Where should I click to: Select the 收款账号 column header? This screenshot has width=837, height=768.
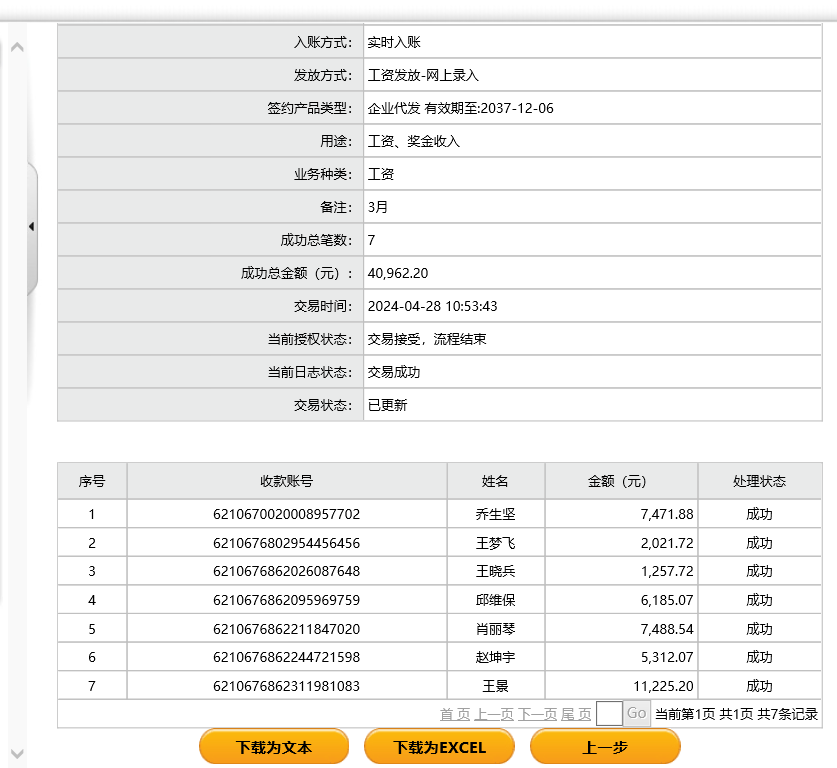[287, 481]
